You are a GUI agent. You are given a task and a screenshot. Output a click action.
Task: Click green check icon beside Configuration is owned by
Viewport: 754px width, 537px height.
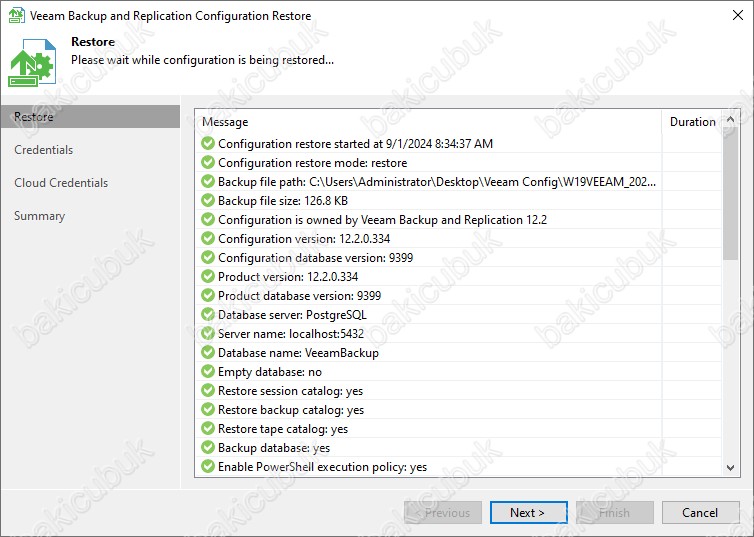(x=208, y=219)
